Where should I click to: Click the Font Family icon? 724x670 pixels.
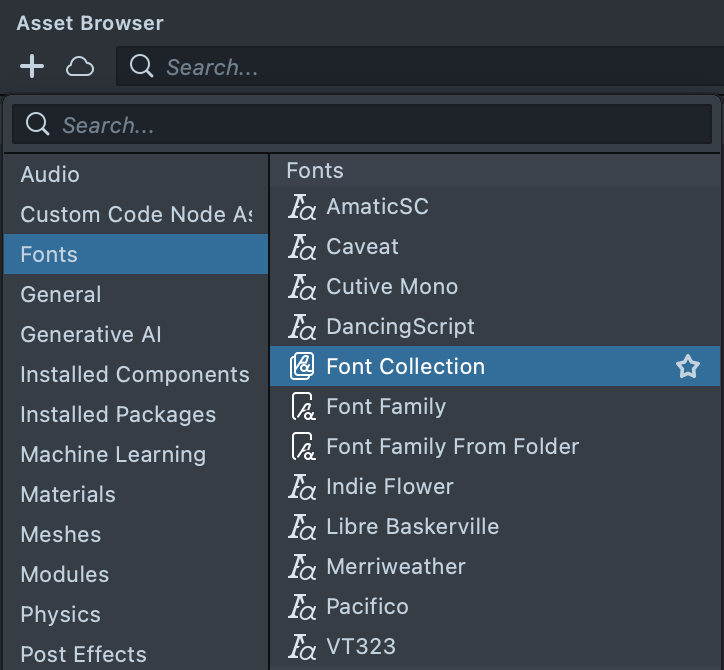pos(302,407)
